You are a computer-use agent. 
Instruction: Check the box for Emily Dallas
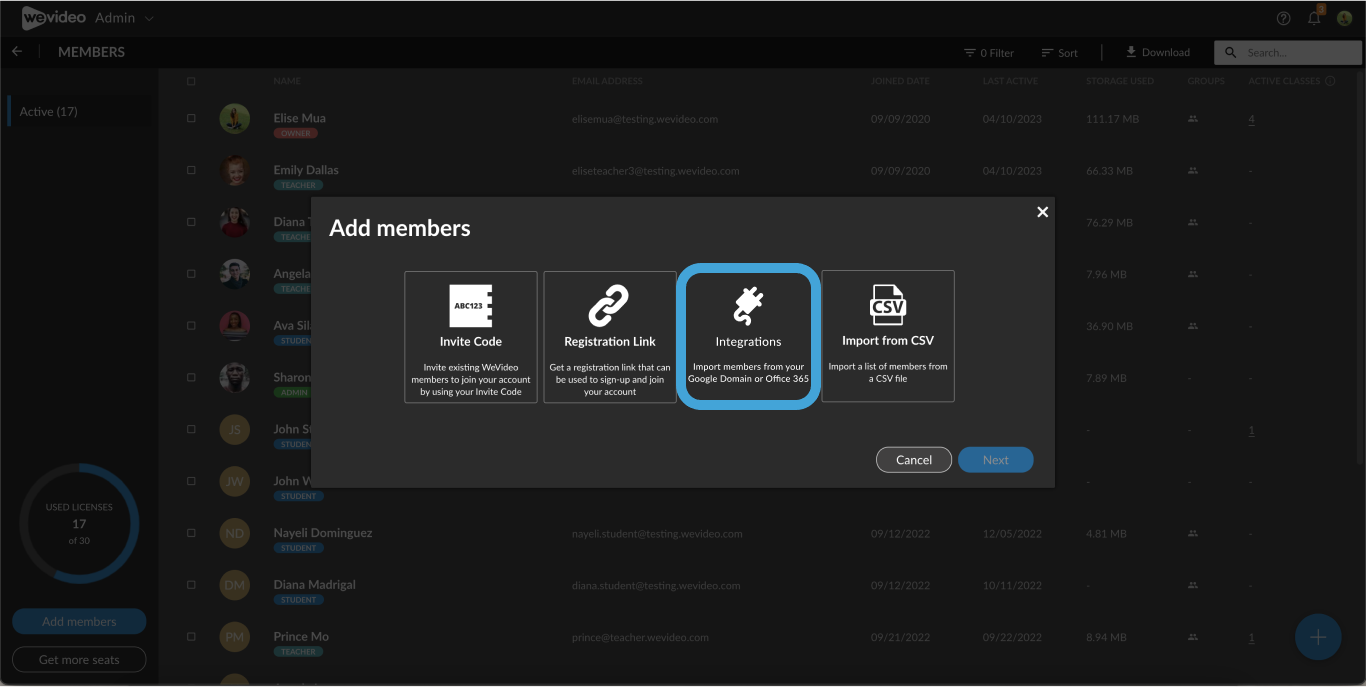191,170
